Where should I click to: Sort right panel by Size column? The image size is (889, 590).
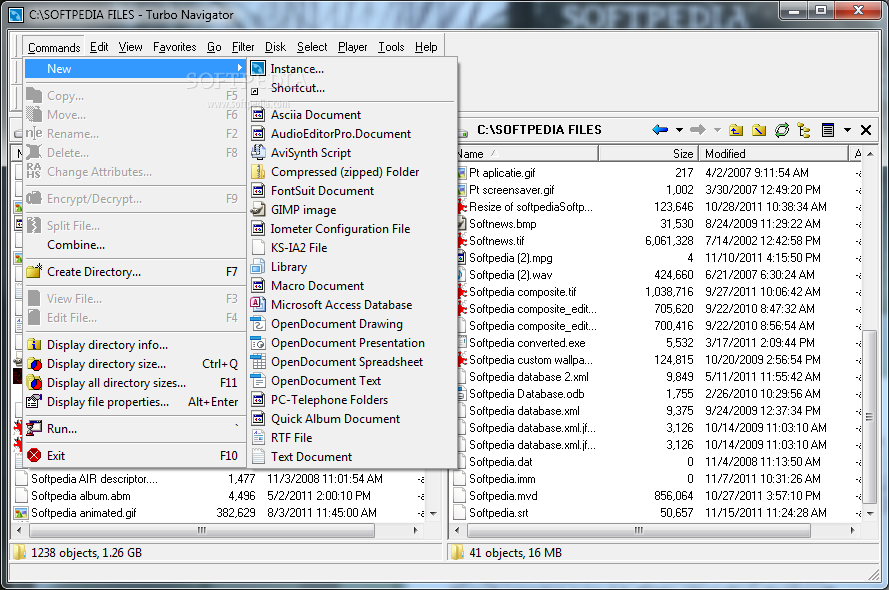[x=647, y=154]
